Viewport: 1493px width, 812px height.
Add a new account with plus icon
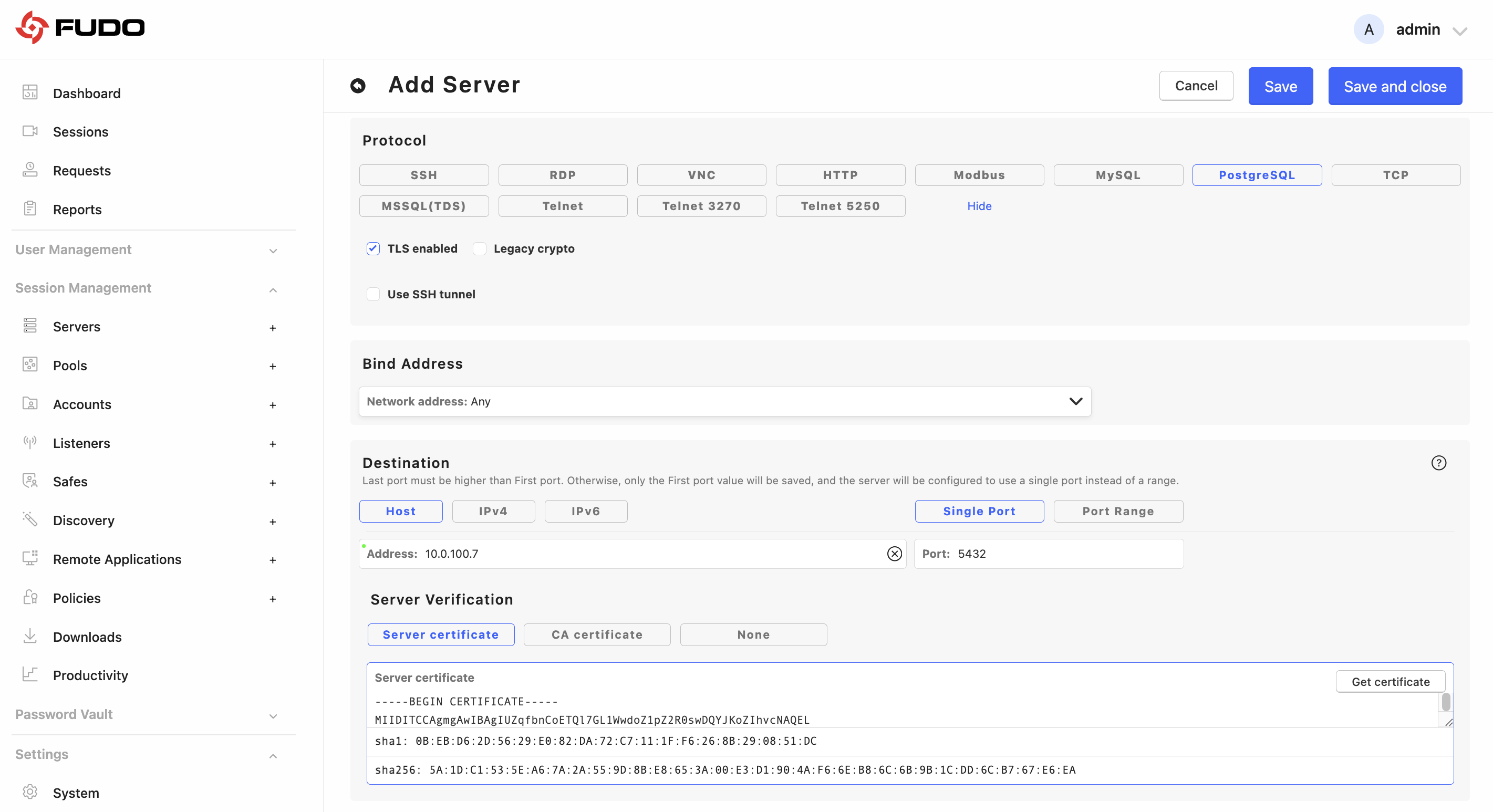tap(273, 405)
